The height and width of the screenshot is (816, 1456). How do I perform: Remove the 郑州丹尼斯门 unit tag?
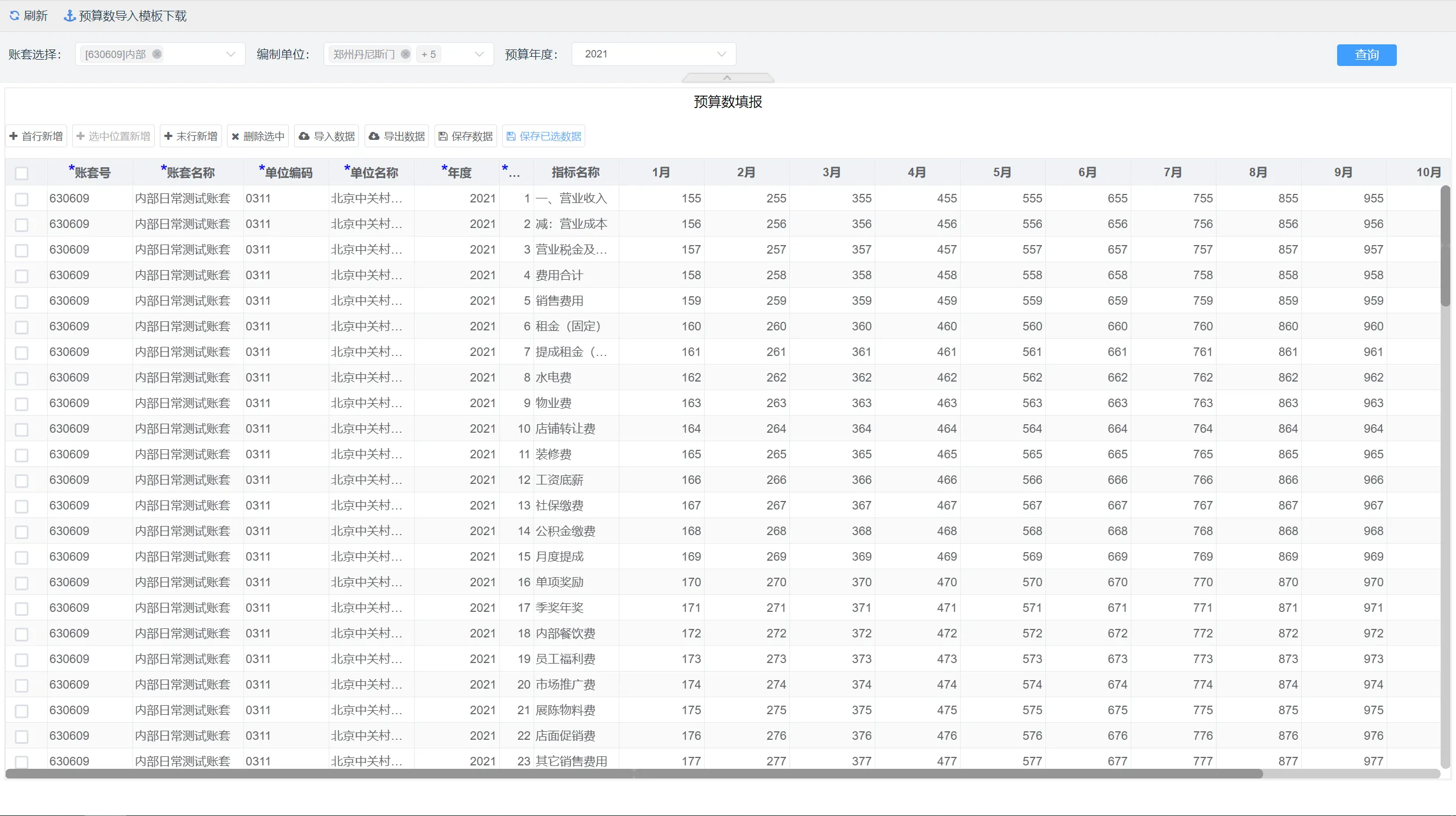406,54
